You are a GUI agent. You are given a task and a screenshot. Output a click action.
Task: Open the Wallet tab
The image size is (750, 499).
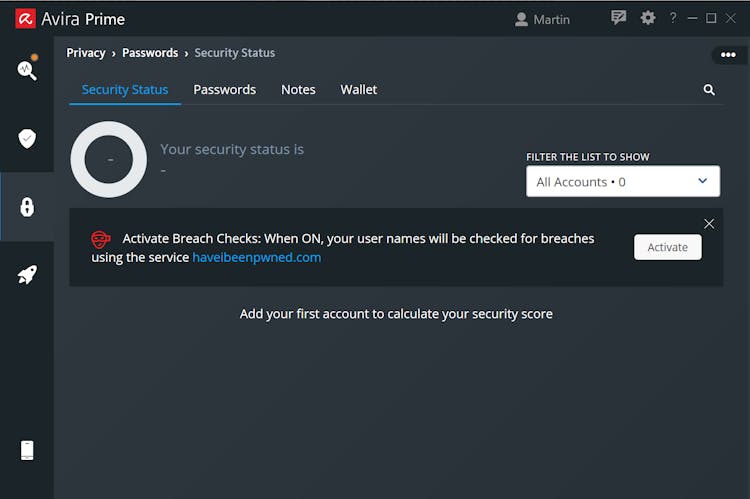point(359,89)
